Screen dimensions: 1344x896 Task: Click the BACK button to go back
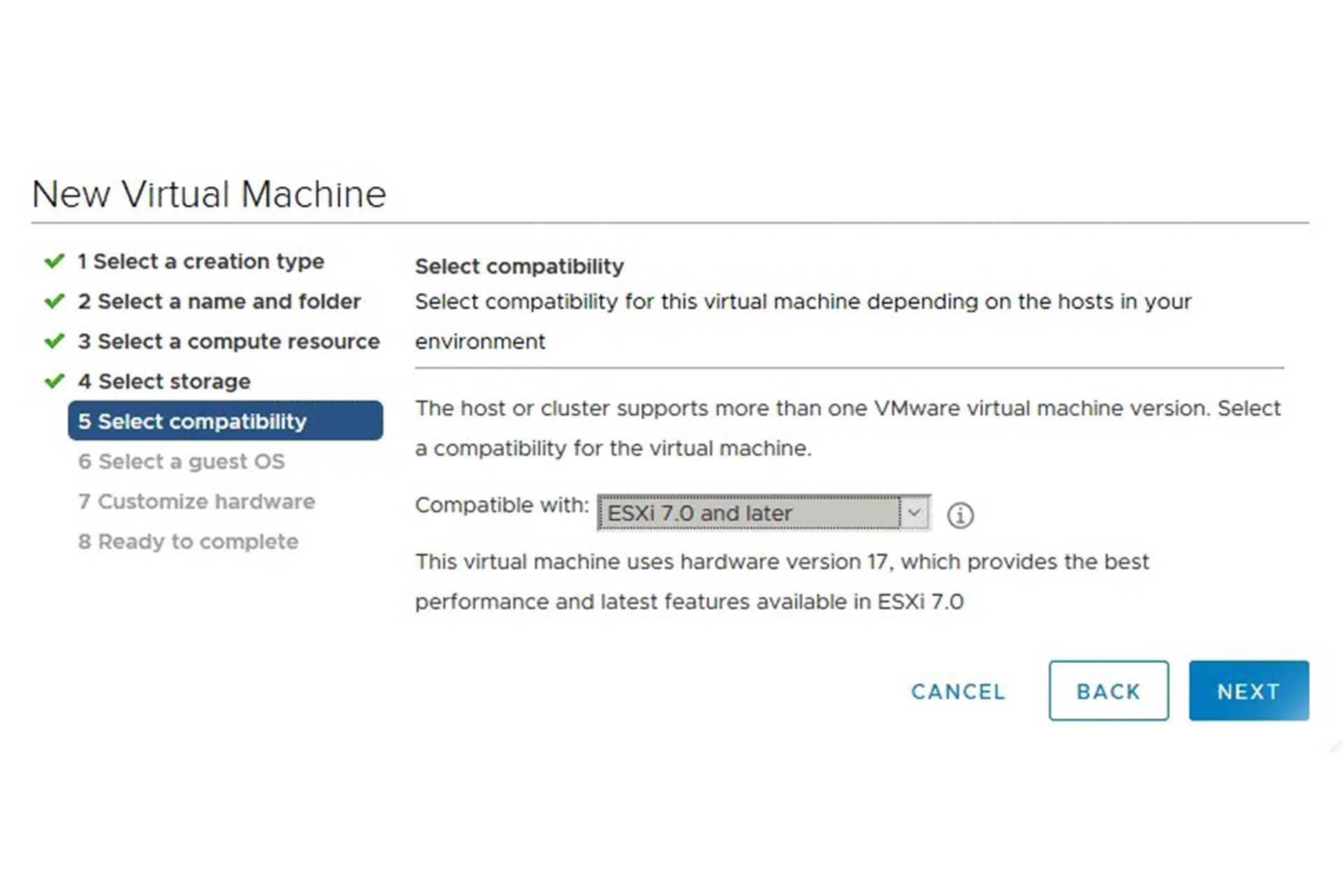coord(1108,691)
